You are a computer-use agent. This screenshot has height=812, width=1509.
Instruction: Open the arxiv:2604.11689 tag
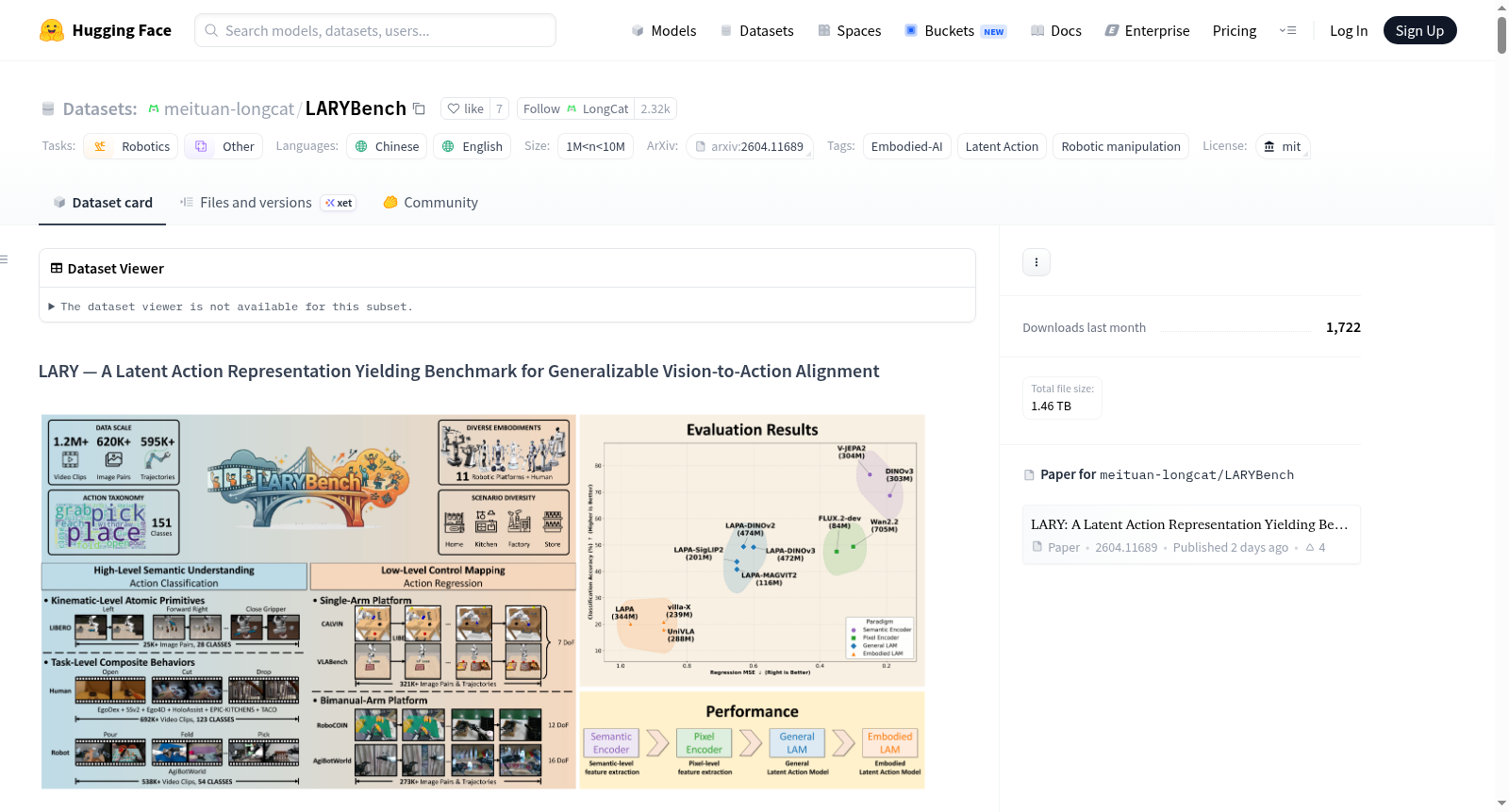click(x=750, y=146)
